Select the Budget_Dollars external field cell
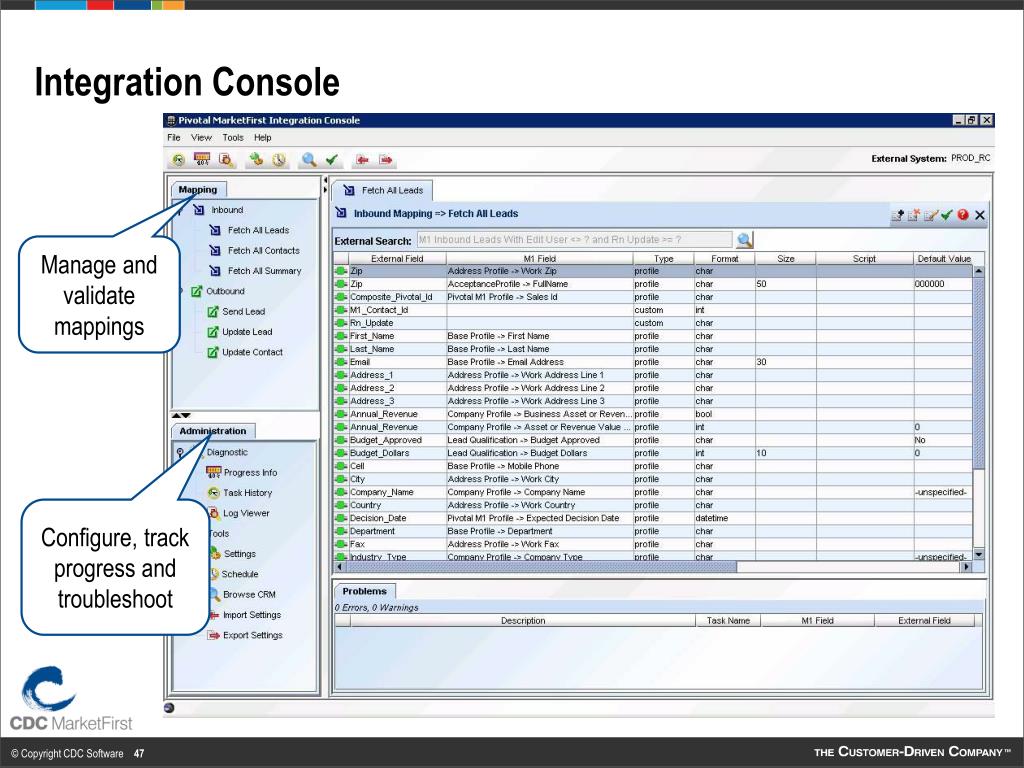Viewport: 1024px width, 768px height. pos(397,453)
